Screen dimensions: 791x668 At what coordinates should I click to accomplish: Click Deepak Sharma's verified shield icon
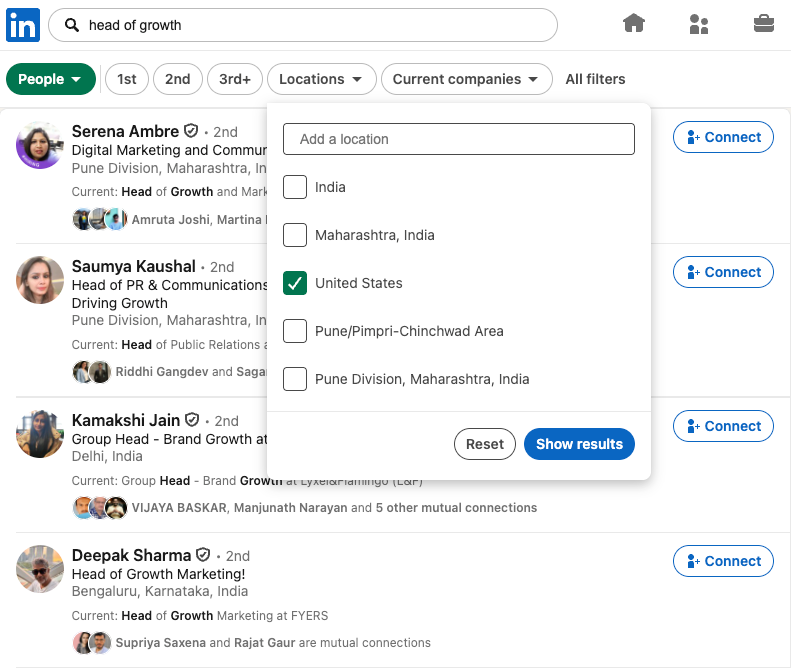pos(203,554)
